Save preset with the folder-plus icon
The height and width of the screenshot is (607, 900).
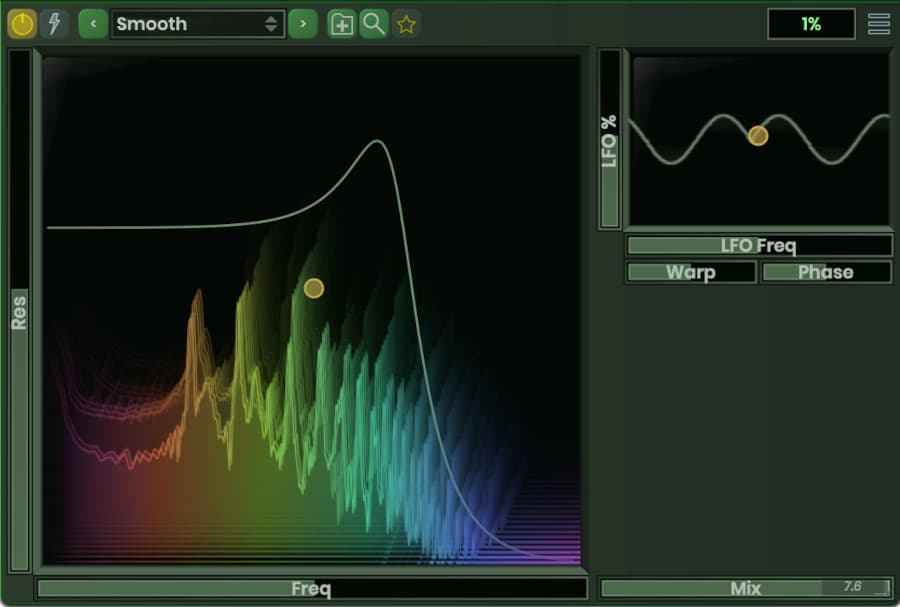(342, 24)
